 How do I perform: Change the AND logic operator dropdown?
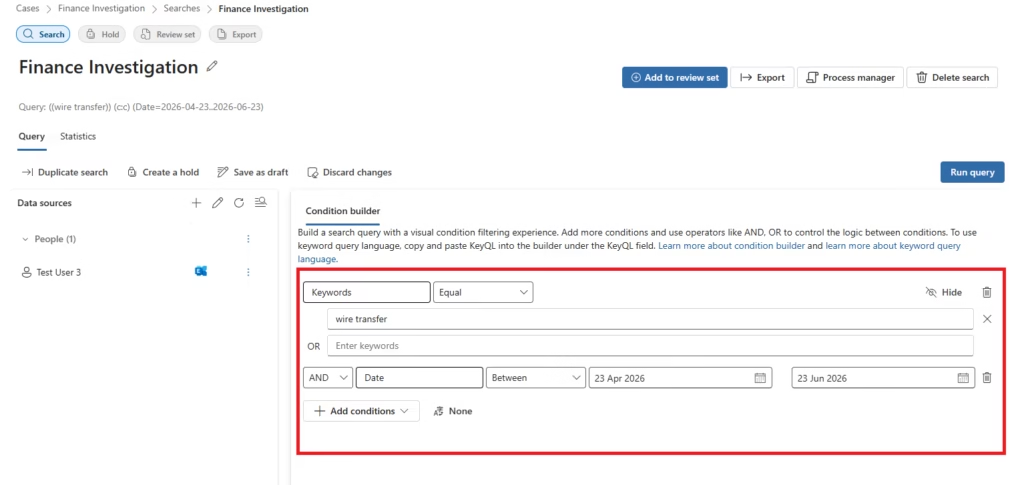328,378
